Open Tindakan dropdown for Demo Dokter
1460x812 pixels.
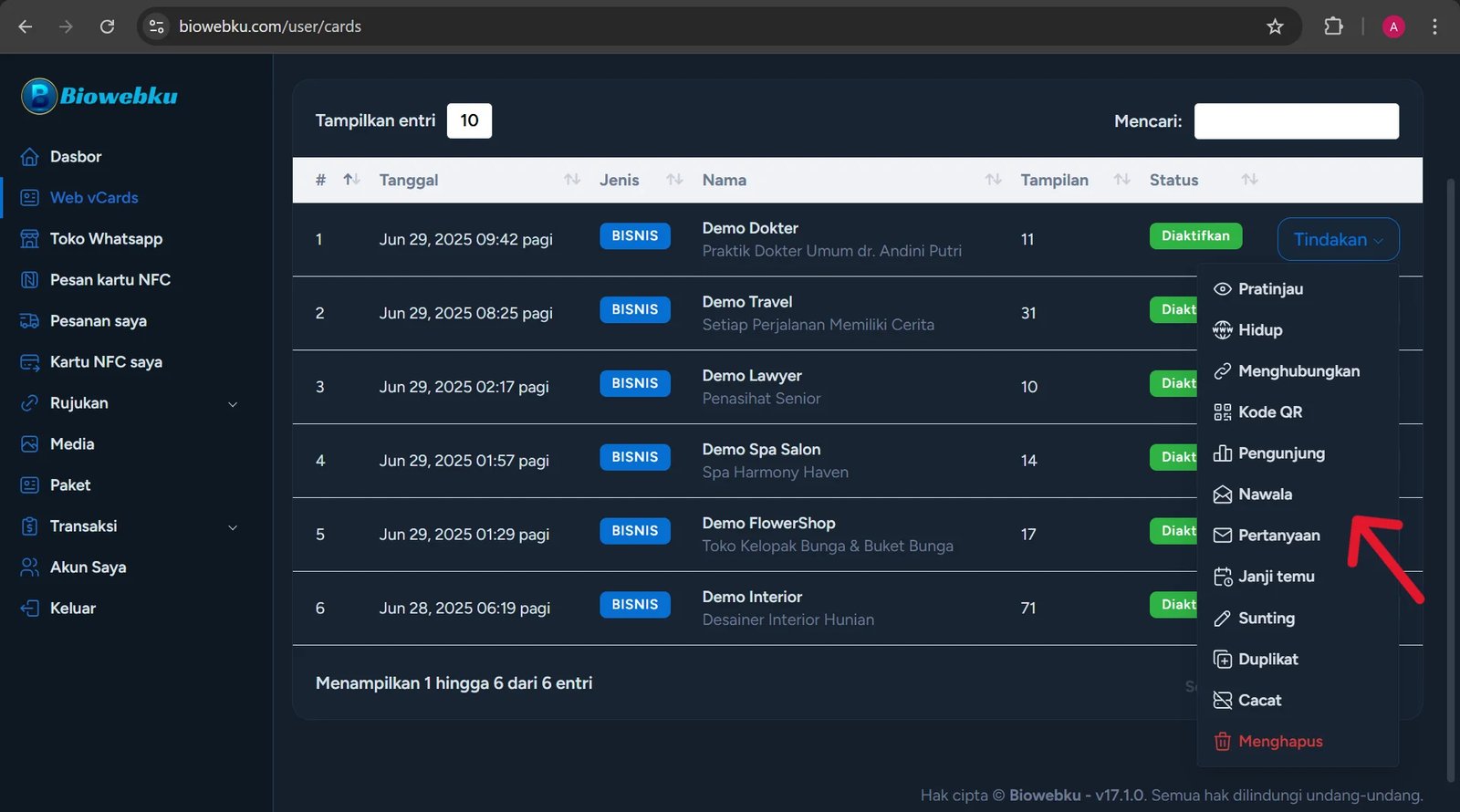pos(1339,239)
